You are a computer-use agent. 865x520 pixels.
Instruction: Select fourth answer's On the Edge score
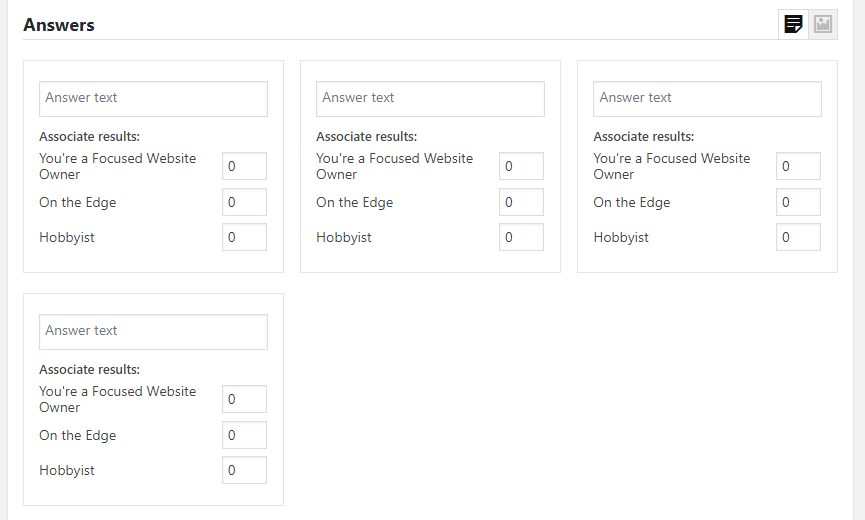click(x=244, y=435)
